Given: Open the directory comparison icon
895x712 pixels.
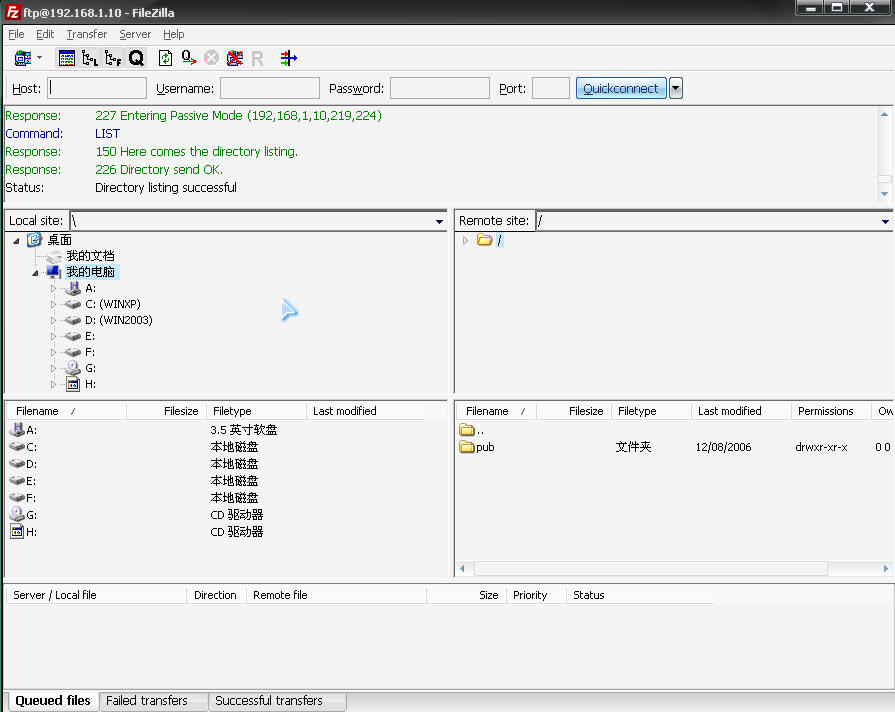Looking at the screenshot, I should click(289, 58).
